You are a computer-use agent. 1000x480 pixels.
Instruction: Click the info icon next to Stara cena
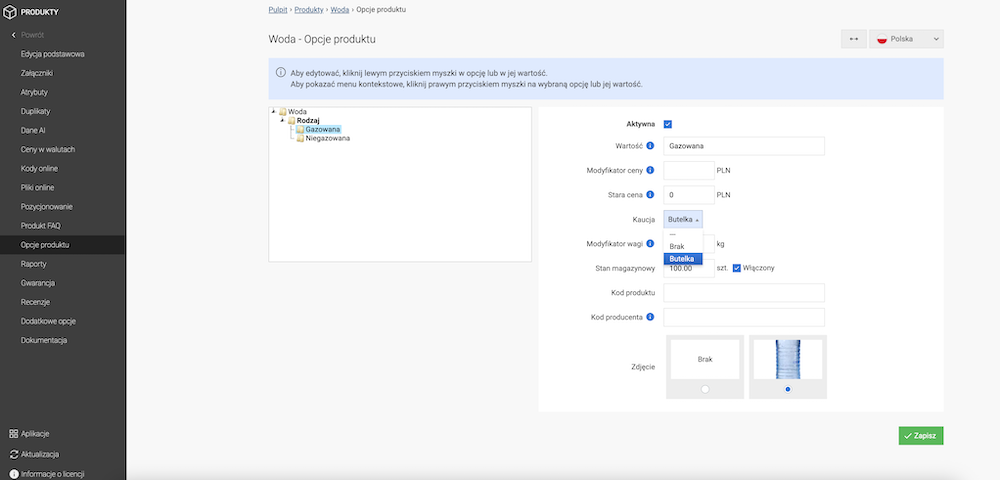click(650, 195)
